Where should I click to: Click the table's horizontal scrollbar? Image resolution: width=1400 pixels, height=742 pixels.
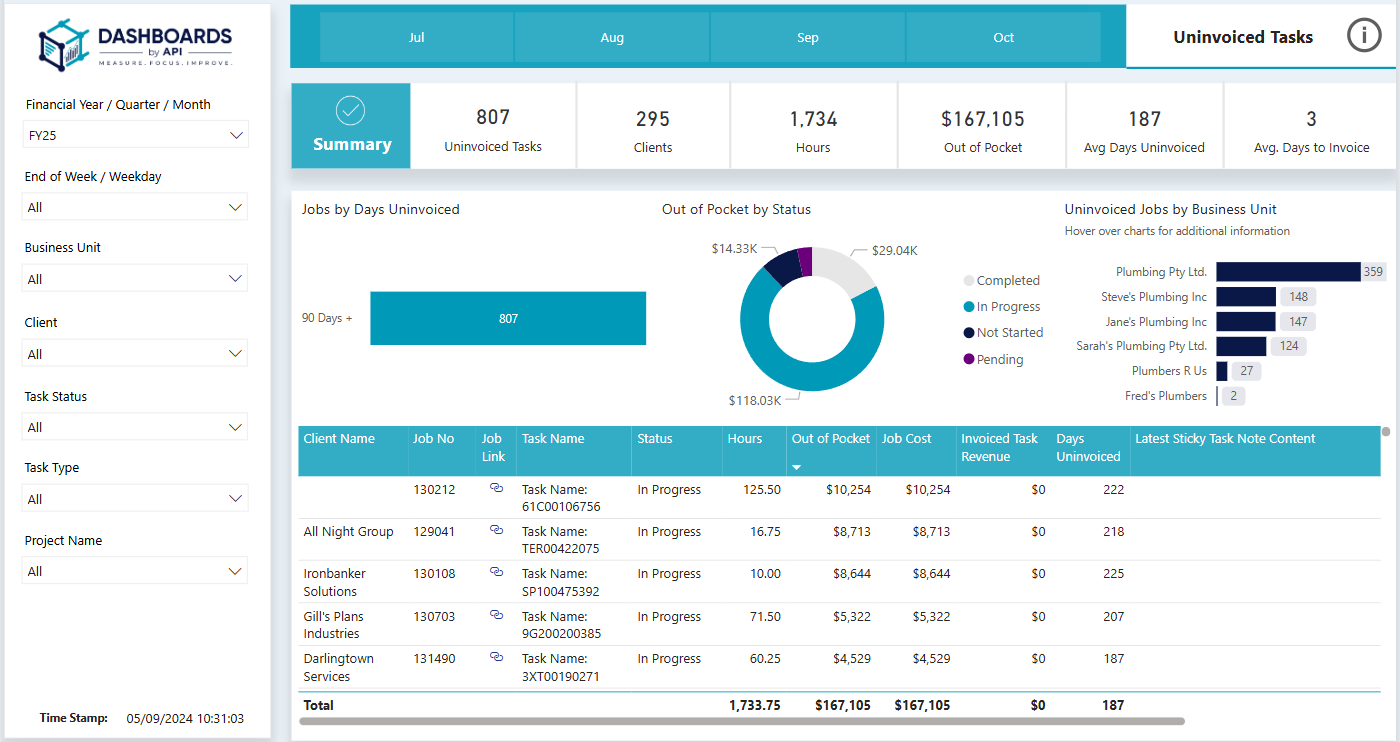740,720
